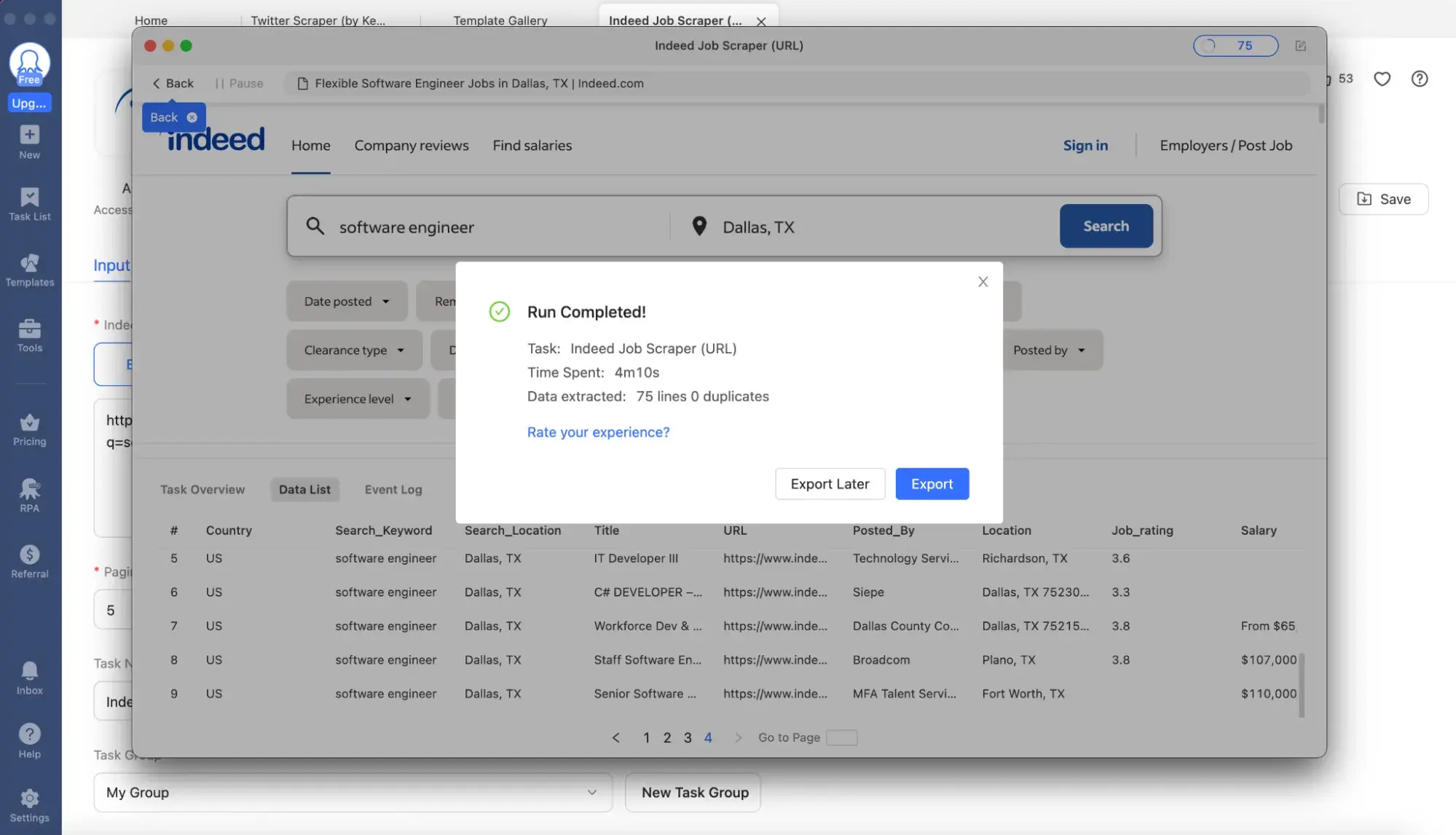
Task: Expand Experience level filter
Action: [358, 399]
